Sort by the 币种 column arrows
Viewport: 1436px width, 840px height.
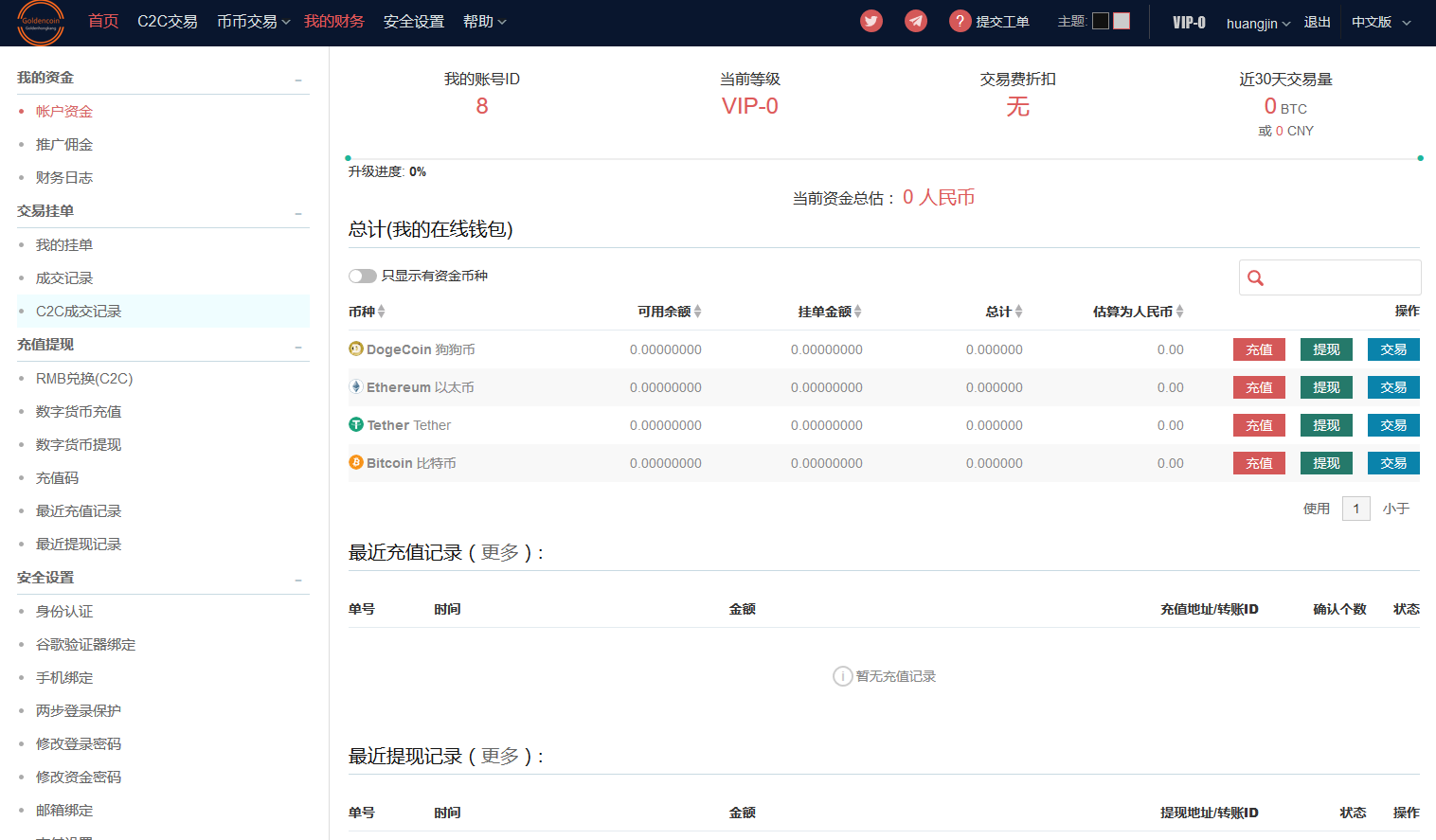(x=381, y=312)
